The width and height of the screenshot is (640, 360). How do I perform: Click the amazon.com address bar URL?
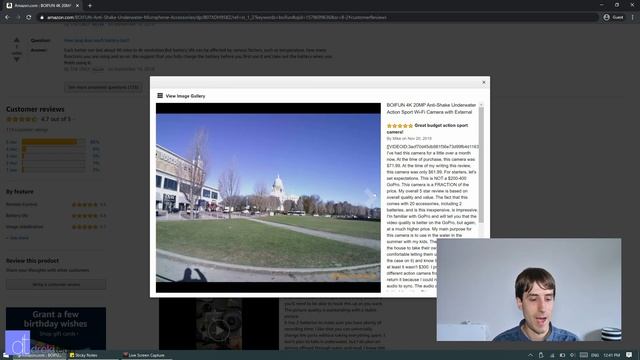[x=216, y=18]
